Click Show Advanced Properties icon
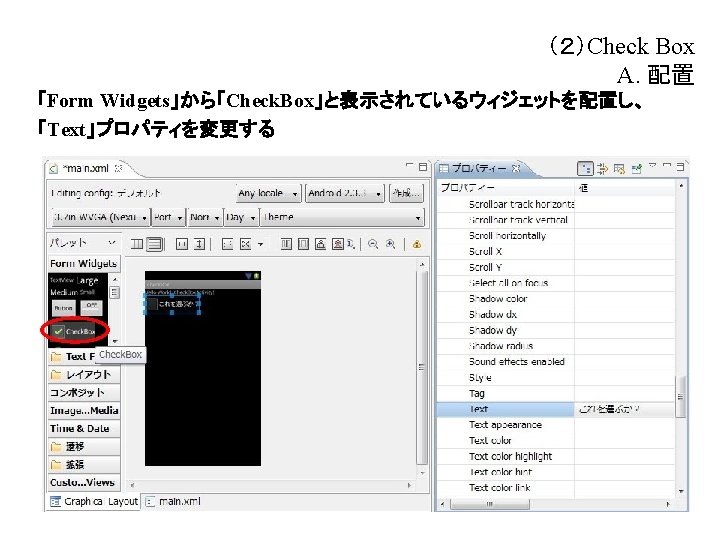 coord(602,169)
